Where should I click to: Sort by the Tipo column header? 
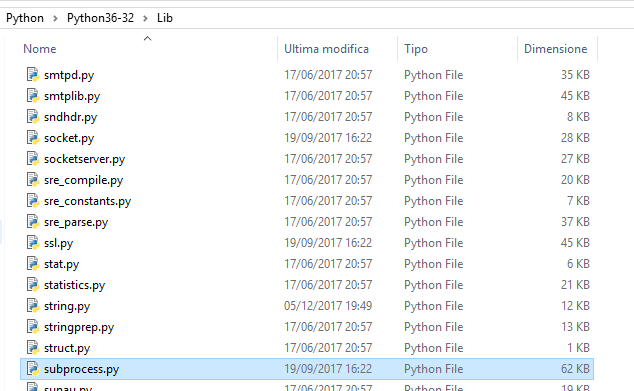click(416, 49)
